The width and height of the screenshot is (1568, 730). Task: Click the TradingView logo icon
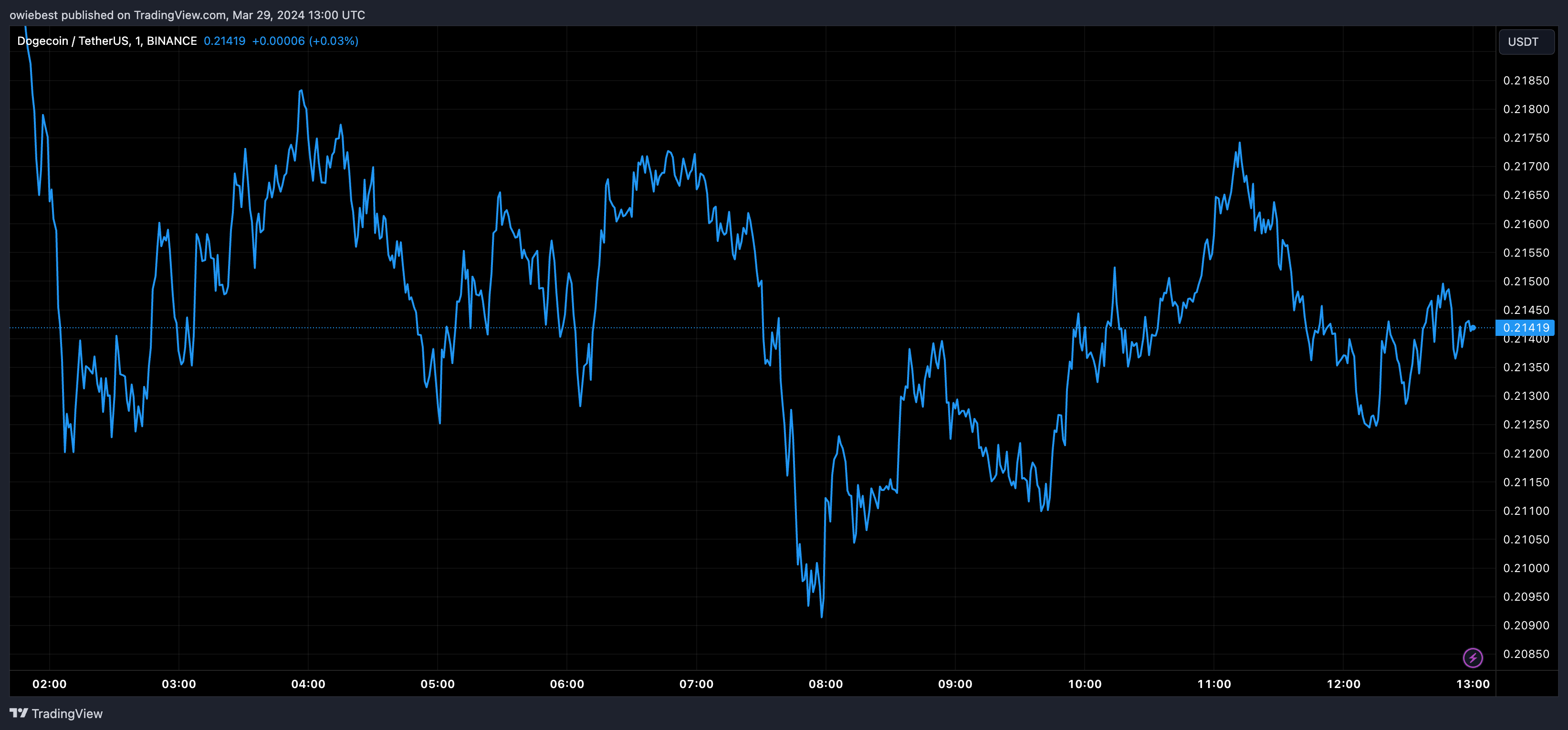pos(18,713)
